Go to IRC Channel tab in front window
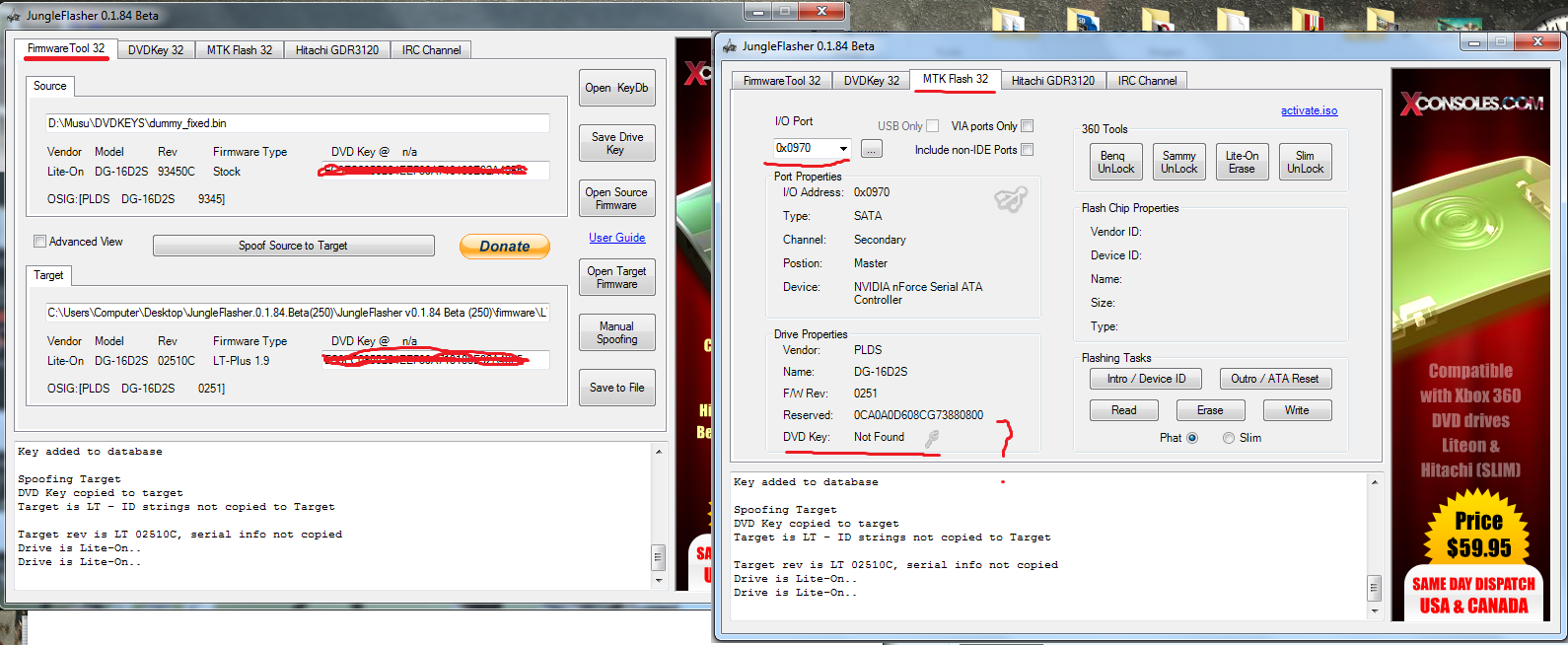 (x=1147, y=81)
